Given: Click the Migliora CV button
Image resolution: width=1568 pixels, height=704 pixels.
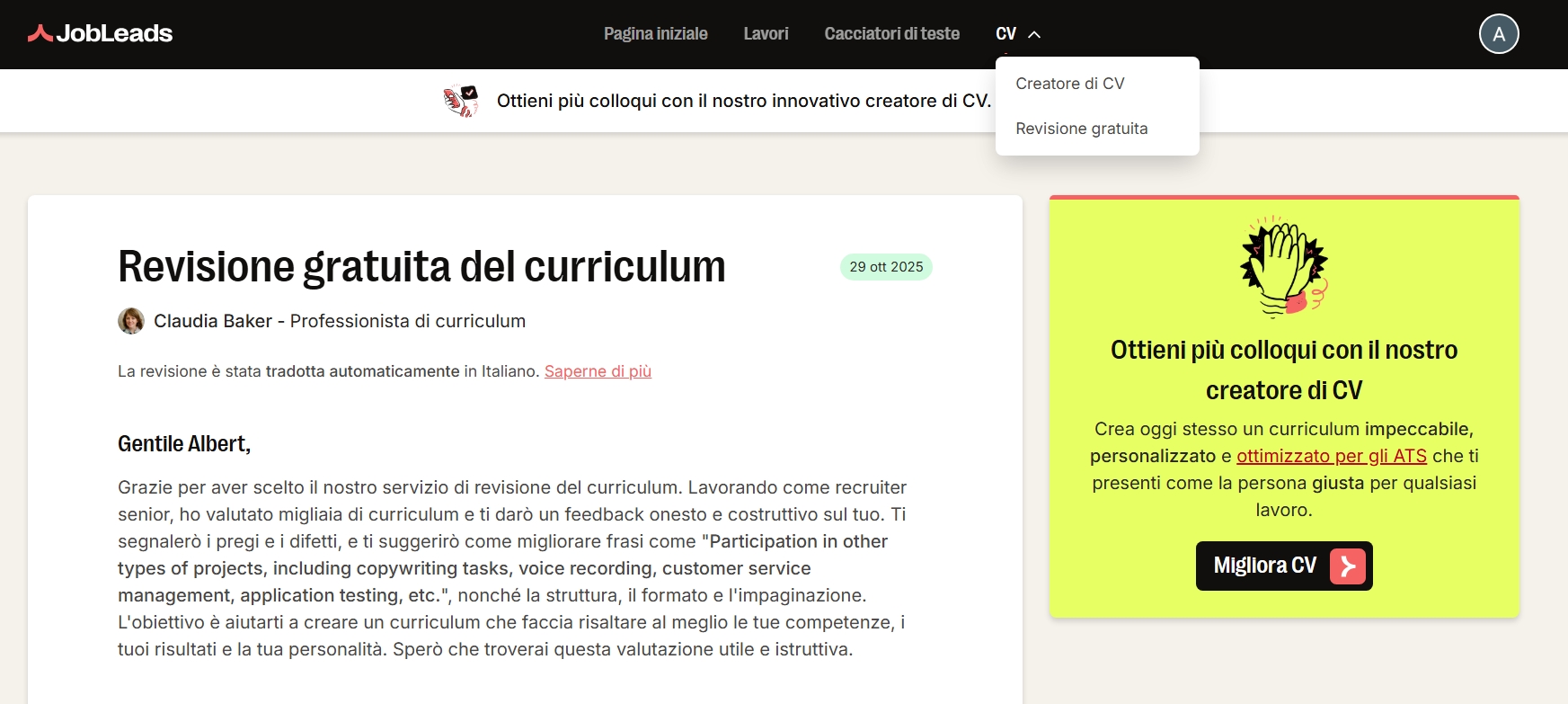Looking at the screenshot, I should point(1284,566).
